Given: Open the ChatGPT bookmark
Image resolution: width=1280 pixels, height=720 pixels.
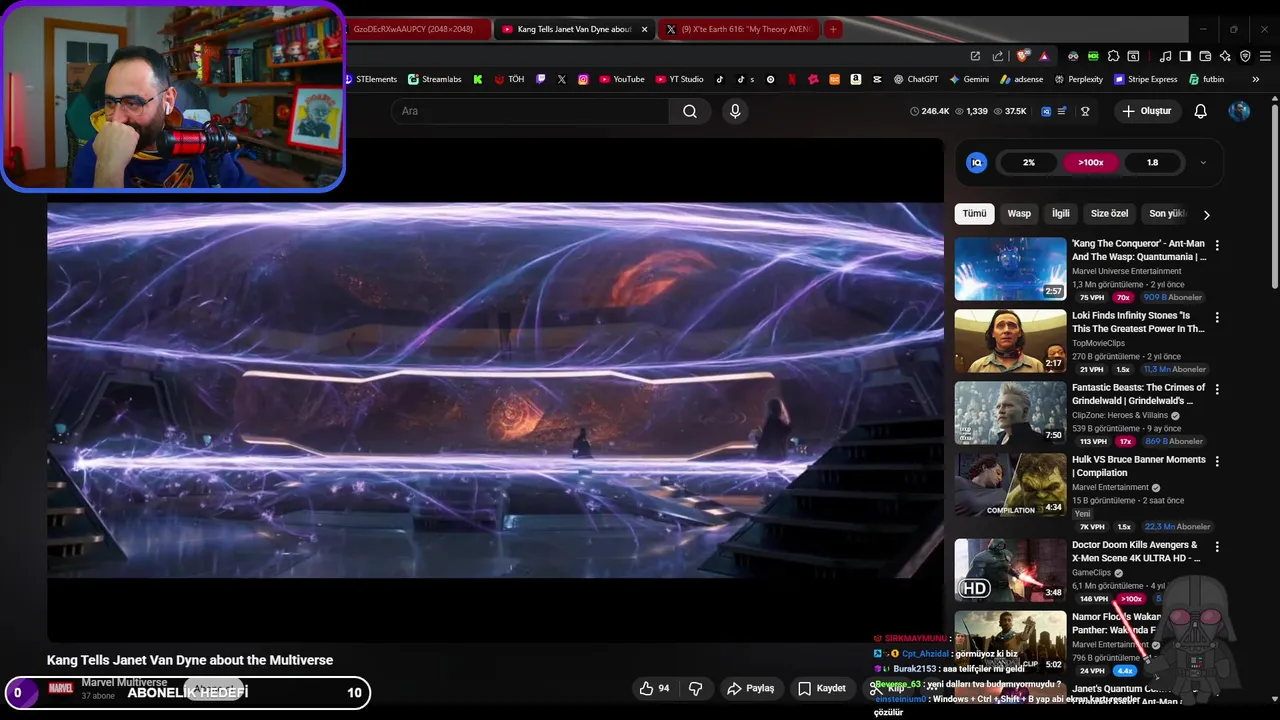Looking at the screenshot, I should [916, 79].
